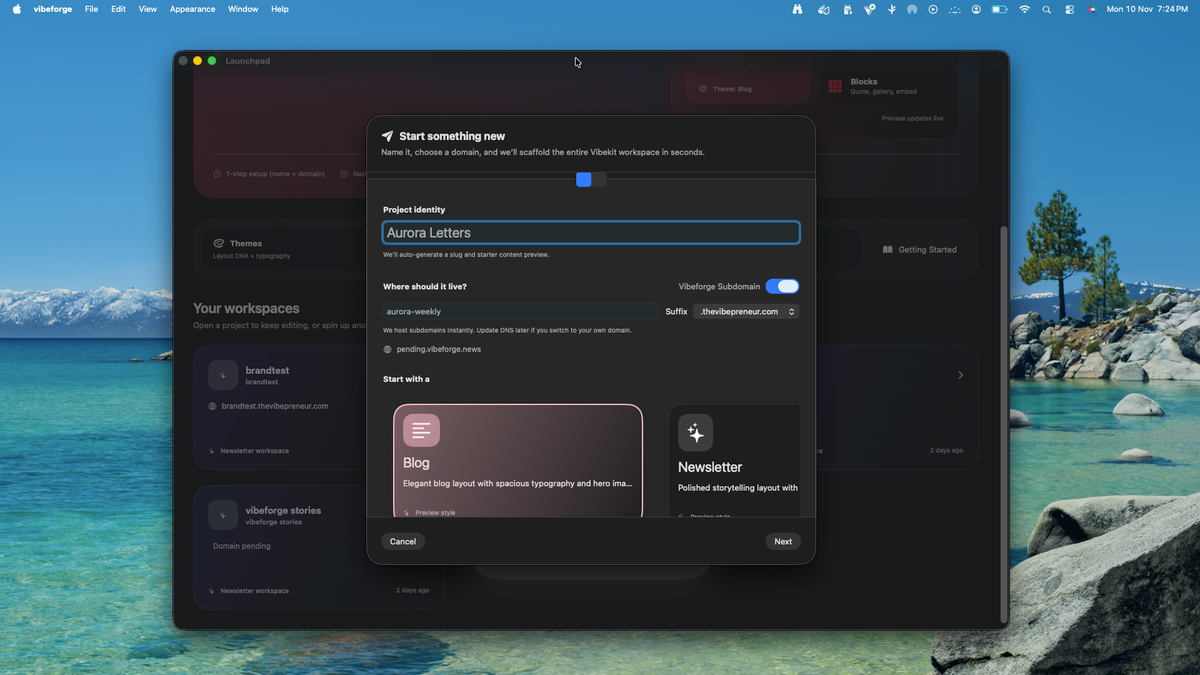The width and height of the screenshot is (1200, 675).
Task: Click the Getting Started book icon
Action: click(x=888, y=250)
